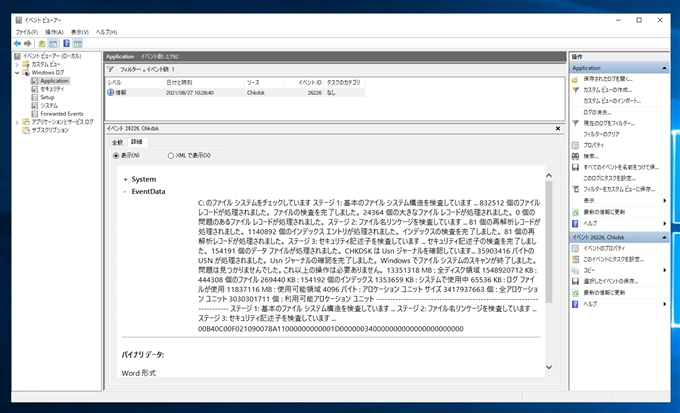This screenshot has height=413, width=680.
Task: Sort by the ソース column header
Action: tap(264, 82)
